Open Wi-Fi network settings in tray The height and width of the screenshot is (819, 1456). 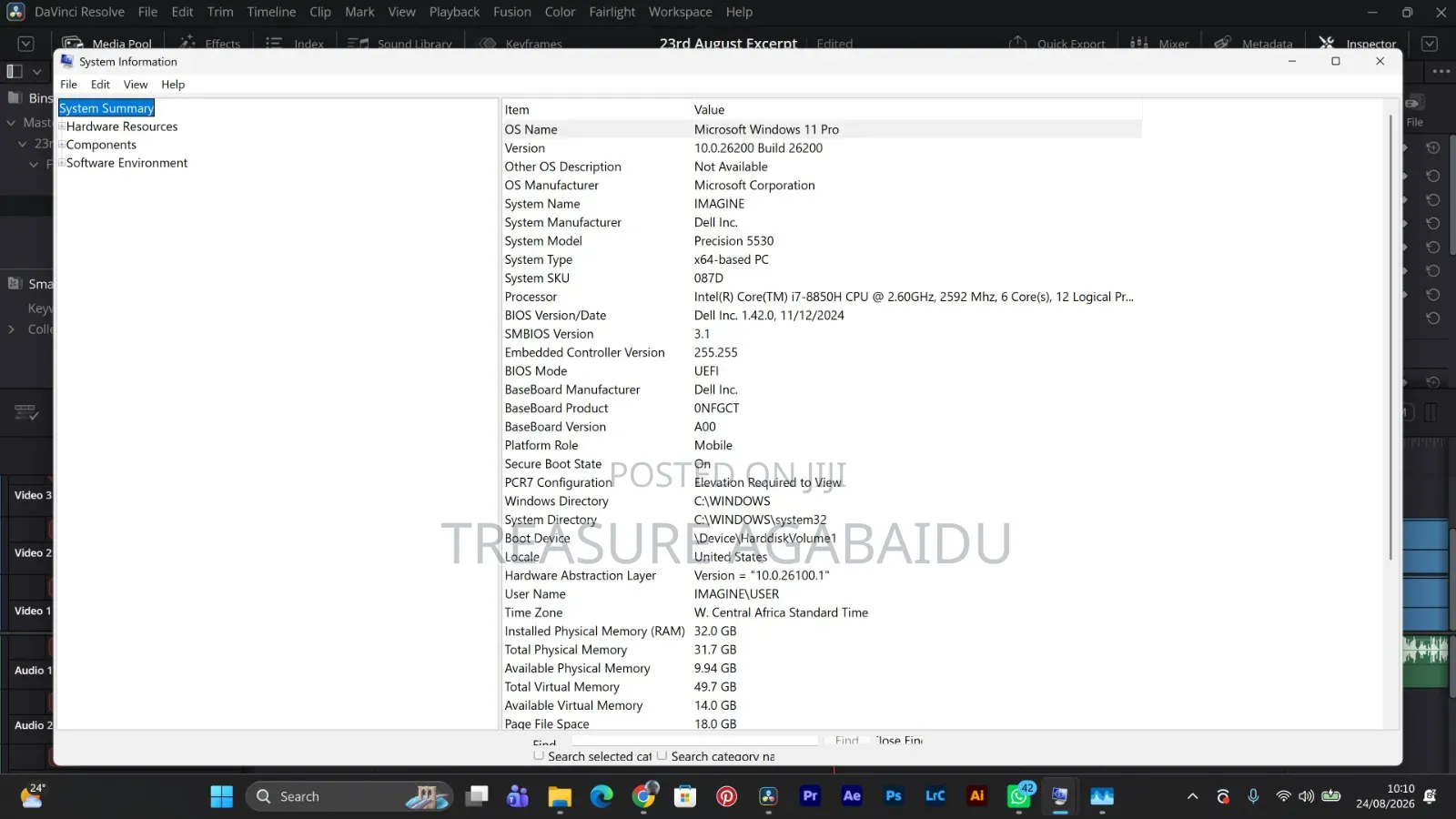point(1283,796)
